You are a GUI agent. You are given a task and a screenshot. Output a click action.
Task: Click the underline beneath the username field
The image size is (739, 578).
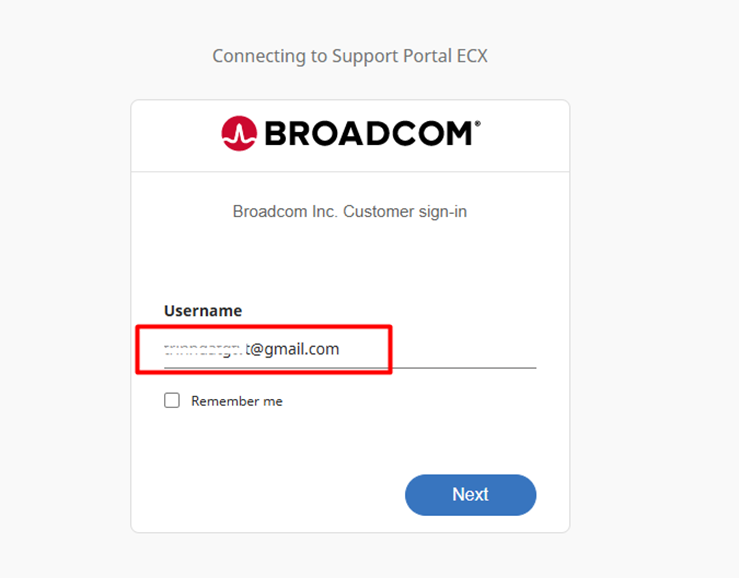[x=460, y=367]
